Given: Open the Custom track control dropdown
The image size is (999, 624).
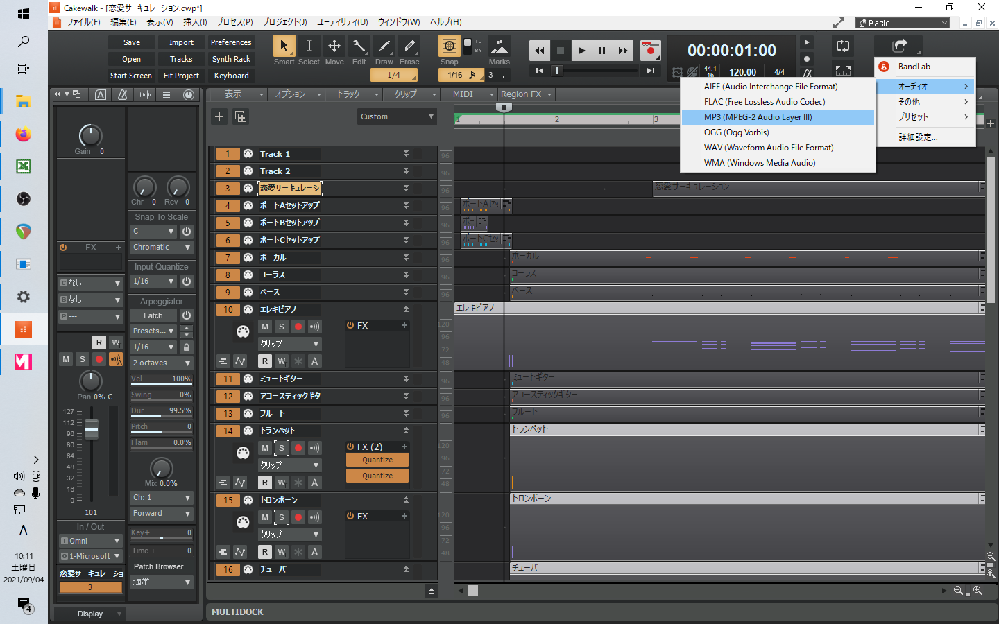Looking at the screenshot, I should point(396,117).
